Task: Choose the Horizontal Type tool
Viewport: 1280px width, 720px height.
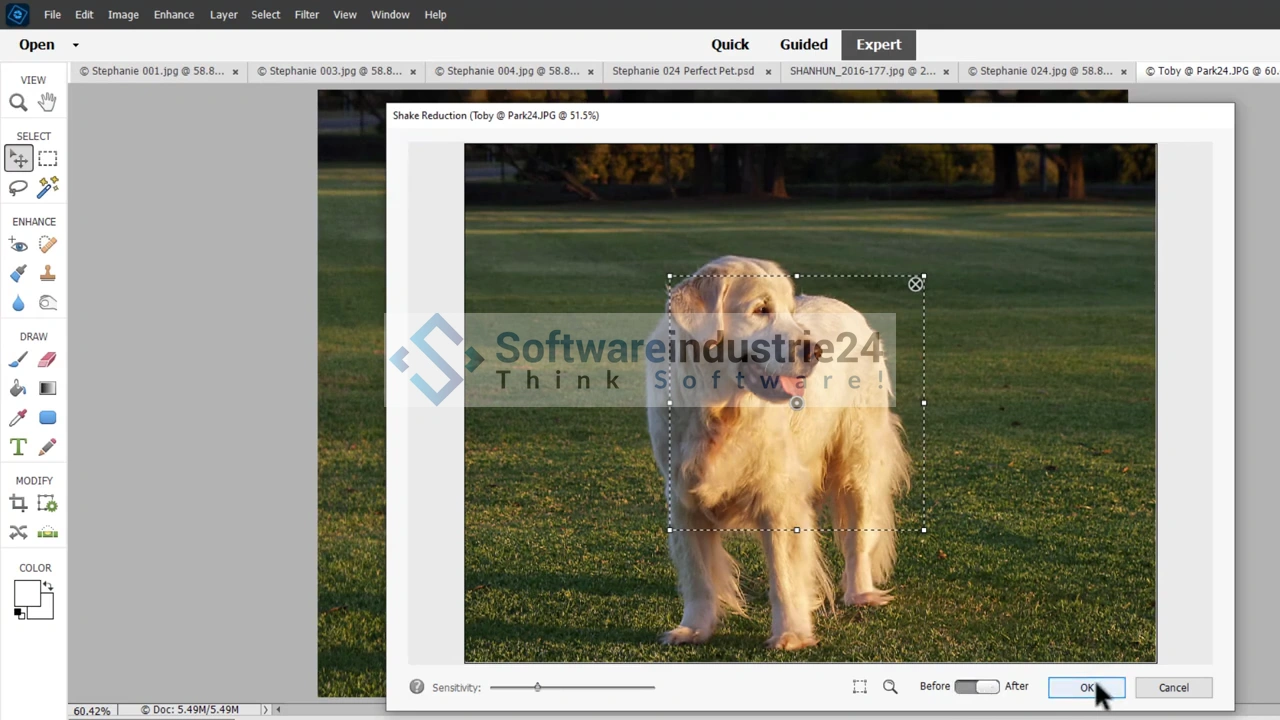Action: 18,447
